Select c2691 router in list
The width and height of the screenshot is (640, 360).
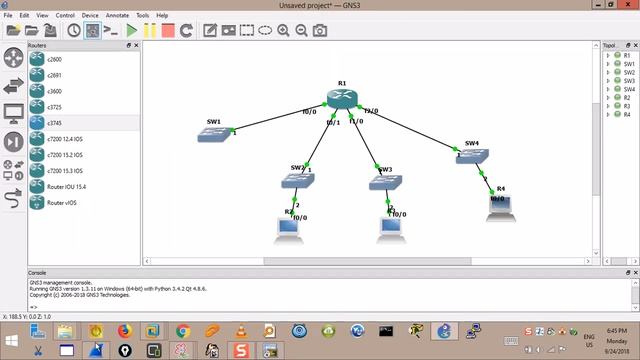84,75
